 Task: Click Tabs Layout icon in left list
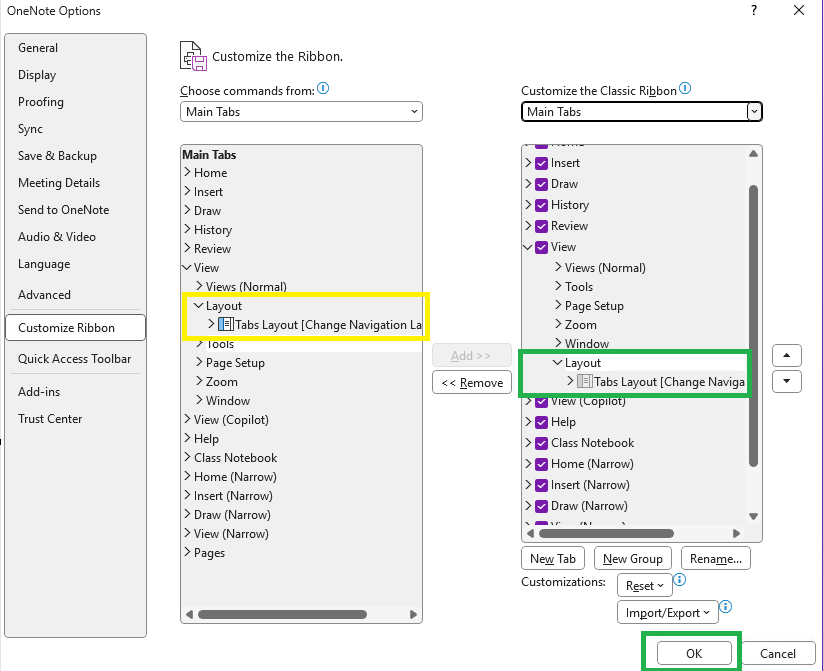(225, 324)
